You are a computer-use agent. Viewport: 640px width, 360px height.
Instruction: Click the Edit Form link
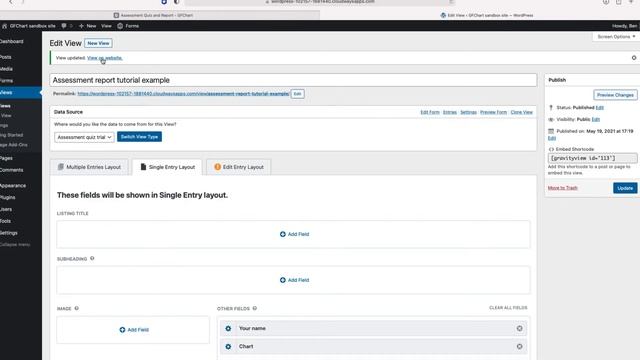[x=430, y=112]
